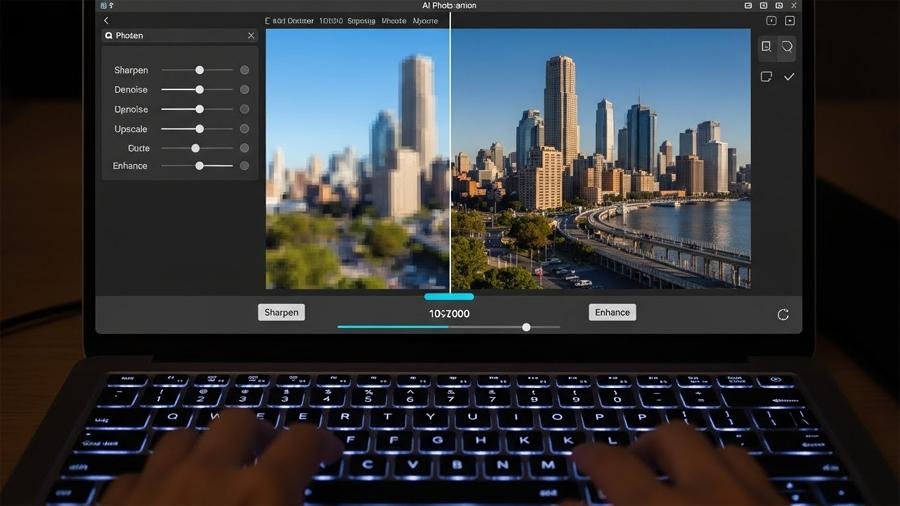This screenshot has height=506, width=900.
Task: Open the Soposing menu item
Action: point(361,21)
